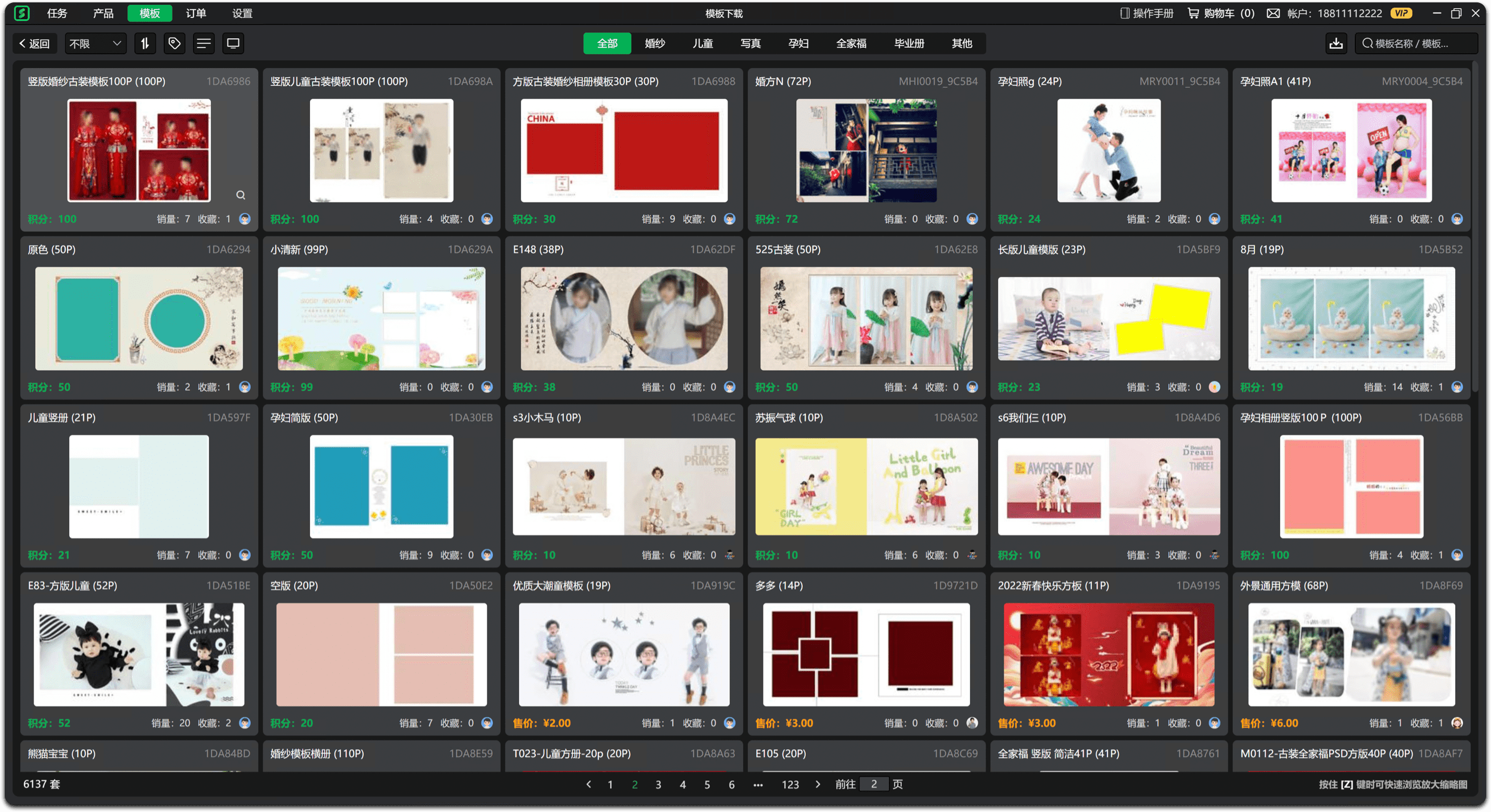Open the 孕妇相册竖版100P thumbnail
The height and width of the screenshot is (812, 1491).
pos(1351,487)
